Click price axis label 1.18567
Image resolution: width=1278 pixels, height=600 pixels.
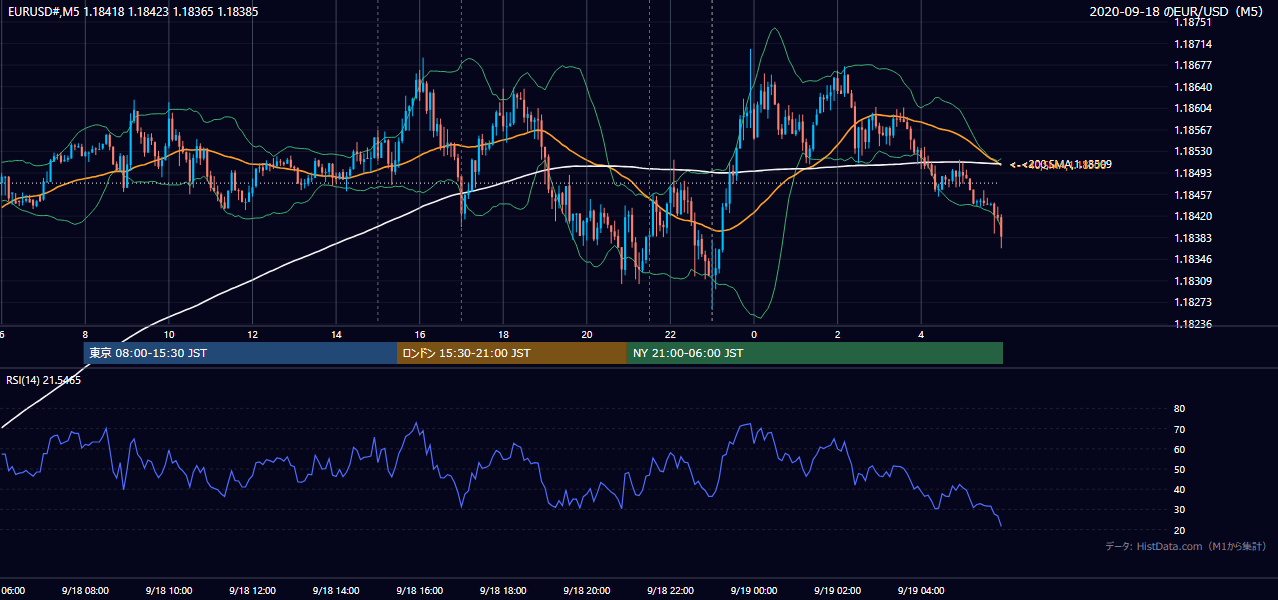1193,130
